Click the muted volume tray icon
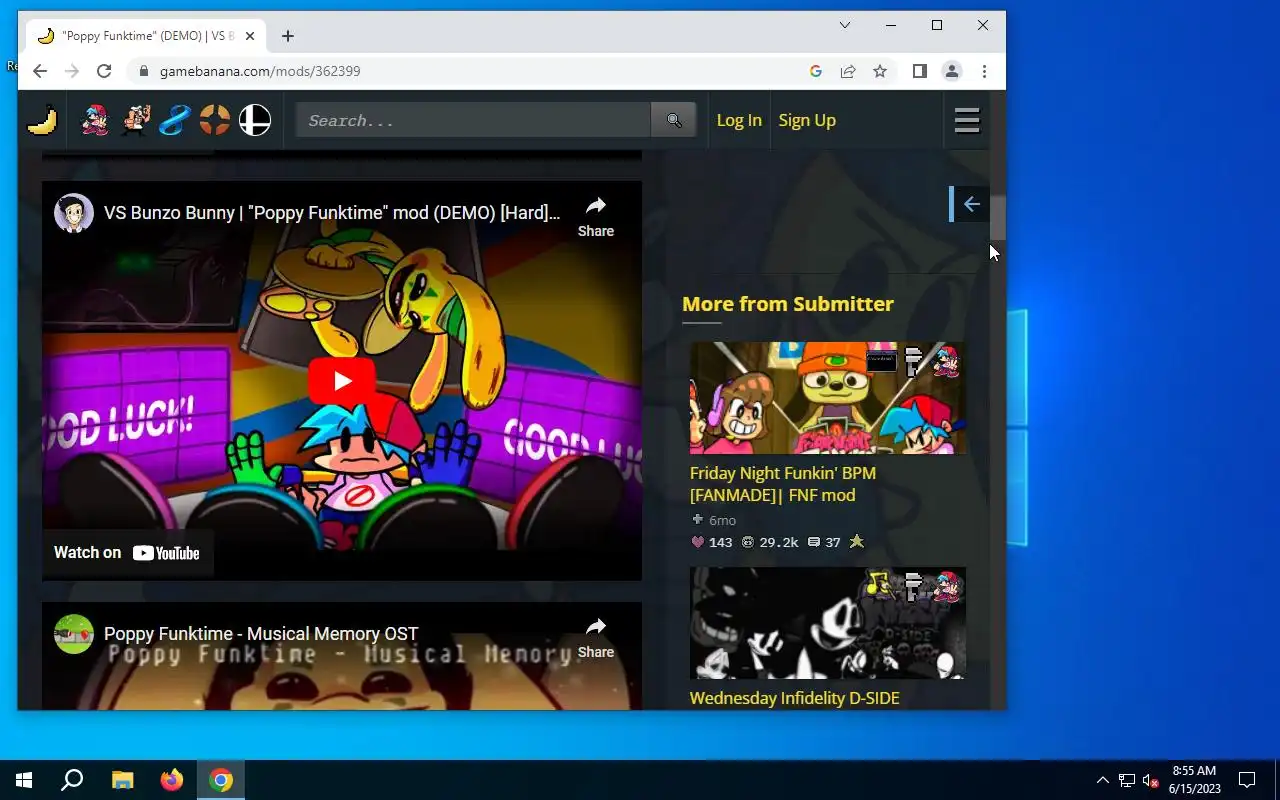This screenshot has height=800, width=1280. pos(1151,780)
